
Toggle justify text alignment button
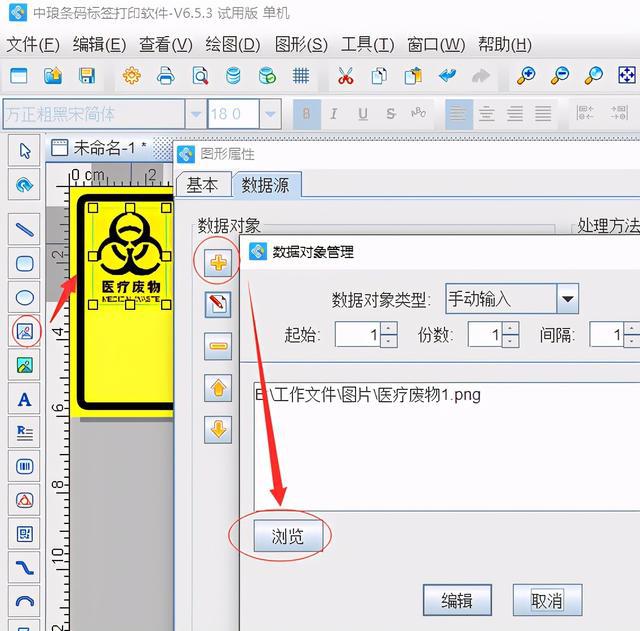click(543, 114)
